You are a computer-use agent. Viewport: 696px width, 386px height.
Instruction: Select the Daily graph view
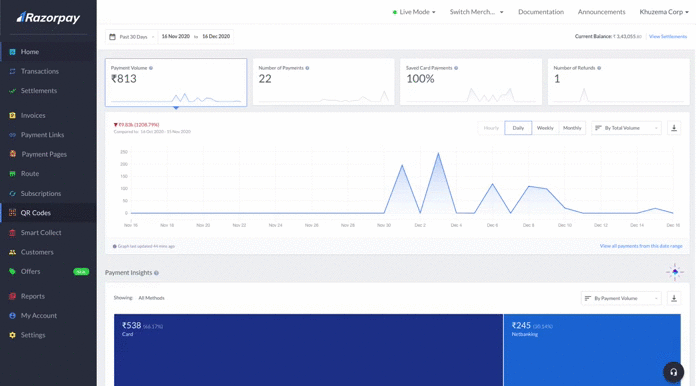tap(518, 128)
